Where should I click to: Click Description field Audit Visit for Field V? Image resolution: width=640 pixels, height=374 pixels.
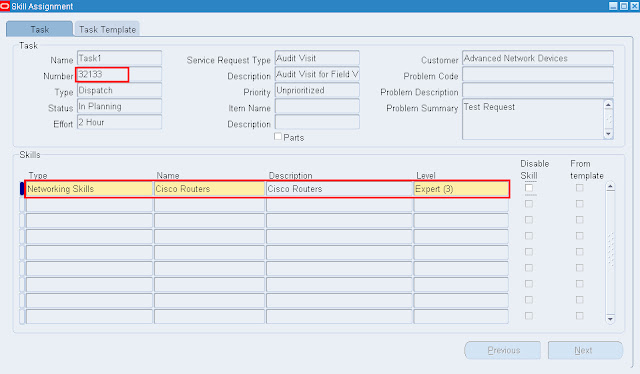coord(317,74)
